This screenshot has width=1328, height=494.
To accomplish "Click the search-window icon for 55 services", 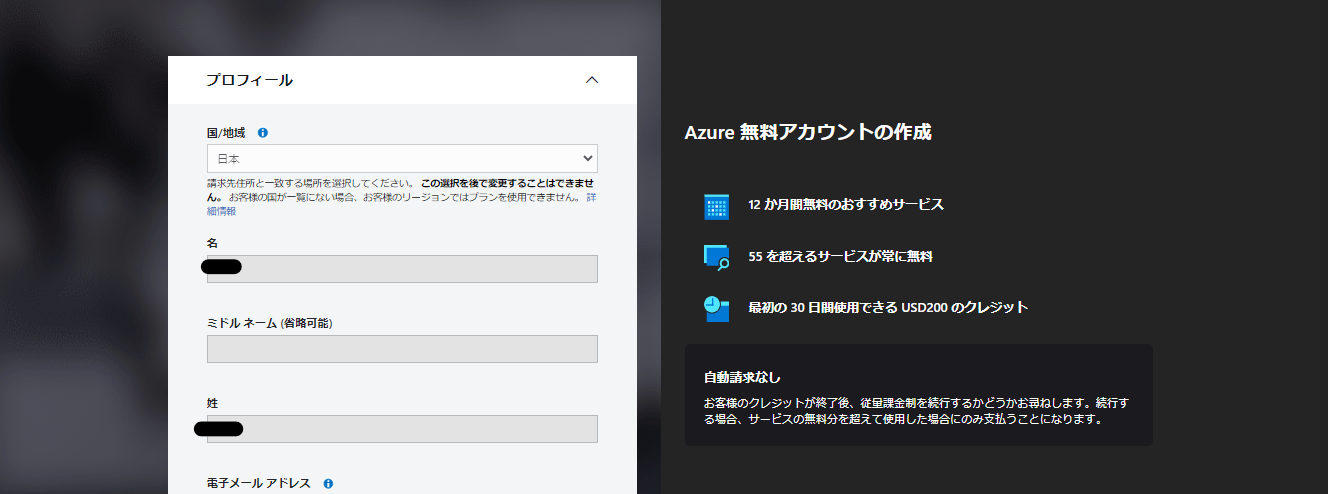I will (x=716, y=257).
